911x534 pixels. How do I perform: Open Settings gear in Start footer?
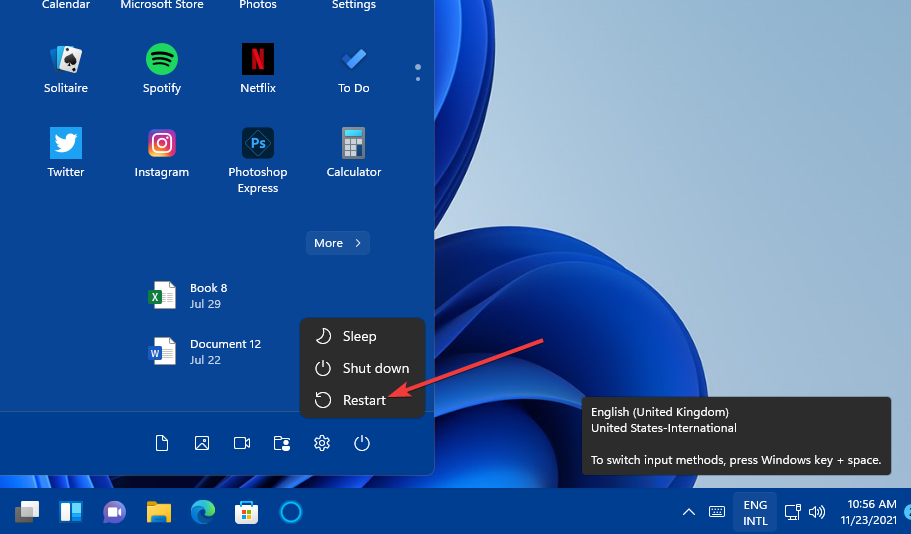point(322,443)
